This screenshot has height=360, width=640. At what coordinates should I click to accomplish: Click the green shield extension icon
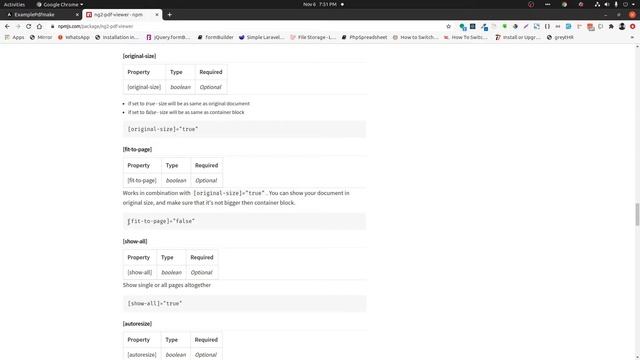[x=504, y=26]
